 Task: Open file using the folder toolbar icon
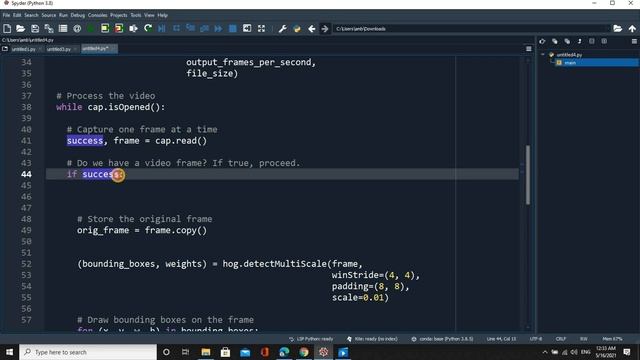pos(20,29)
